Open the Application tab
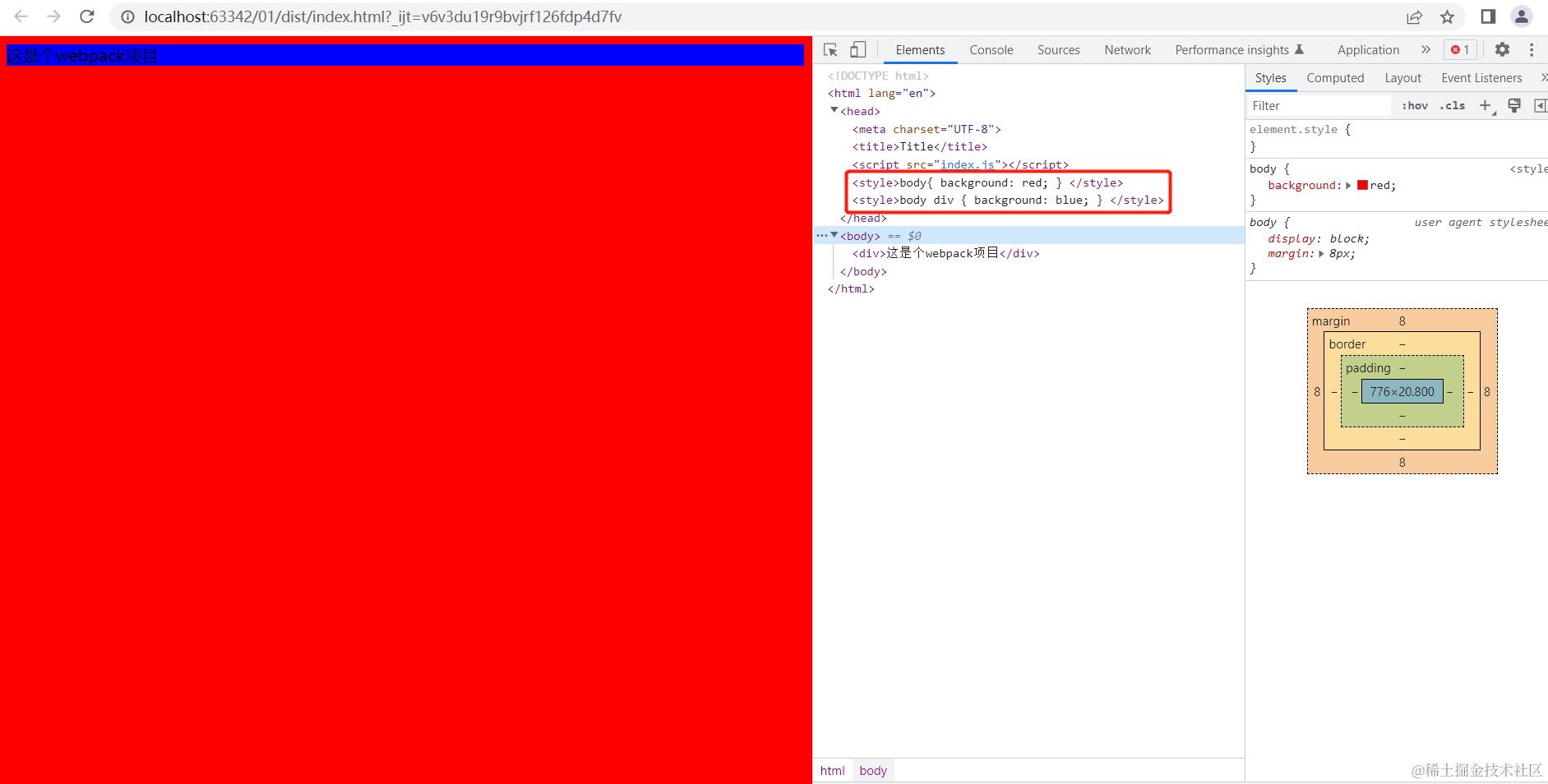This screenshot has height=784, width=1548. [x=1368, y=50]
